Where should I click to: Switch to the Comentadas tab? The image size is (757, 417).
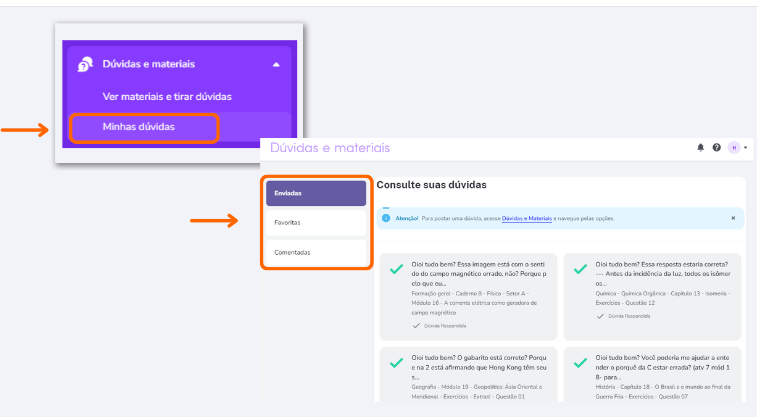[316, 252]
